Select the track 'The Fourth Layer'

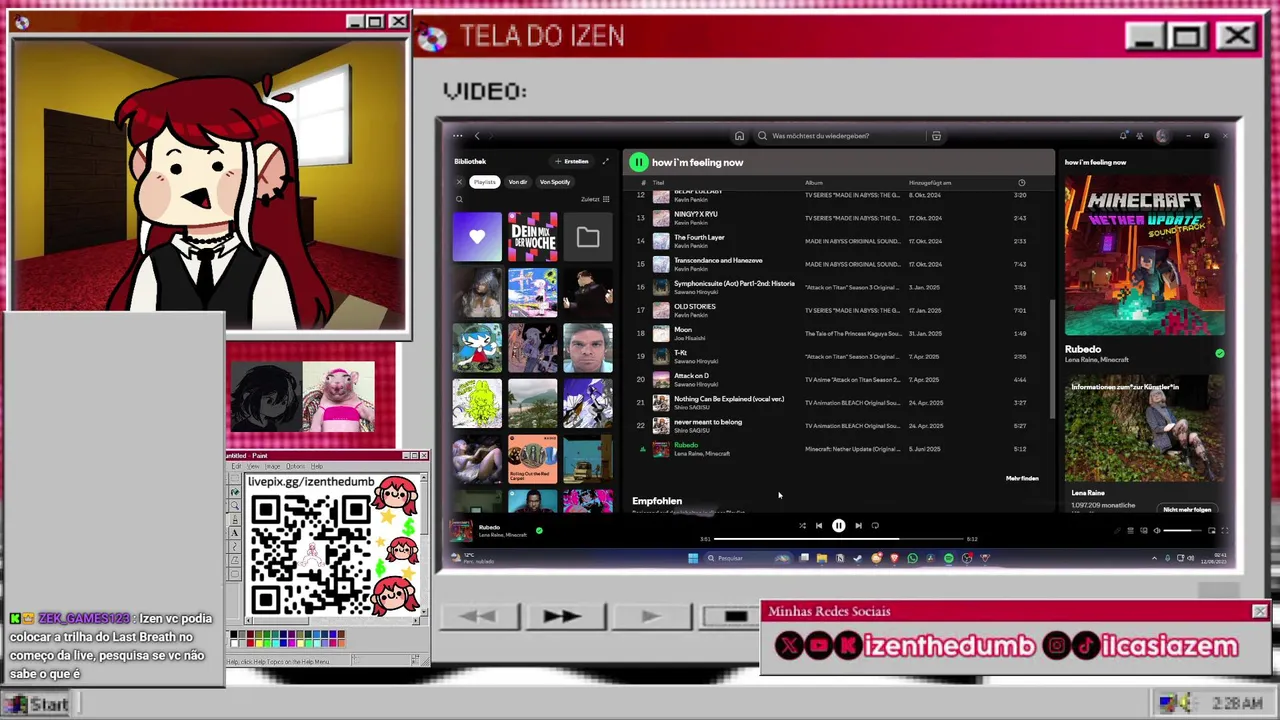tap(699, 237)
